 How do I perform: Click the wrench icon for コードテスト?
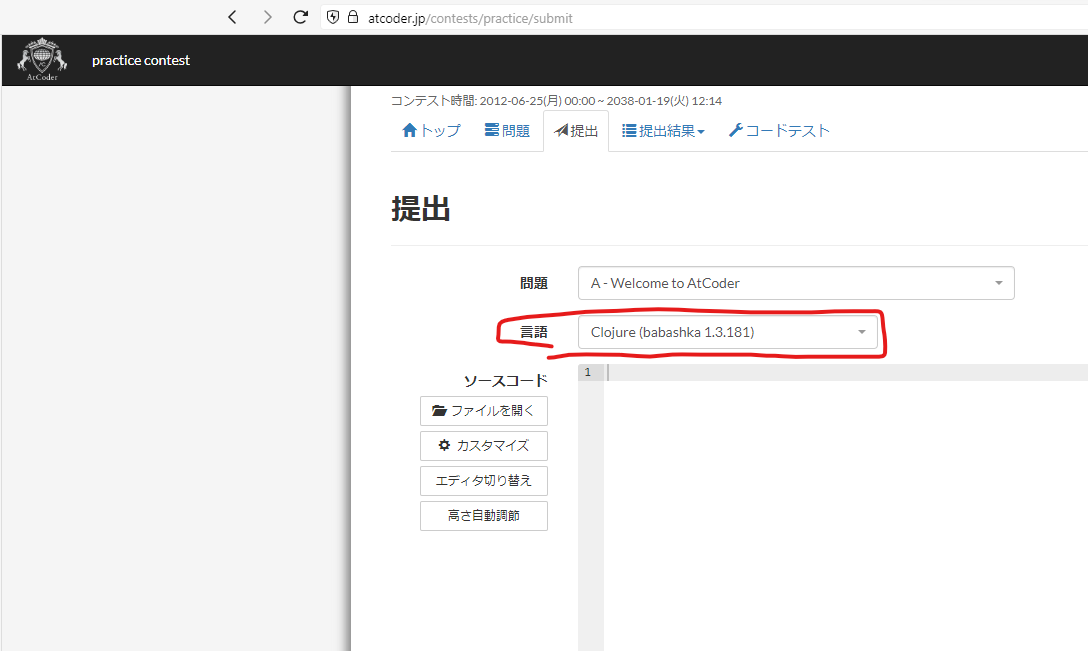pos(735,130)
